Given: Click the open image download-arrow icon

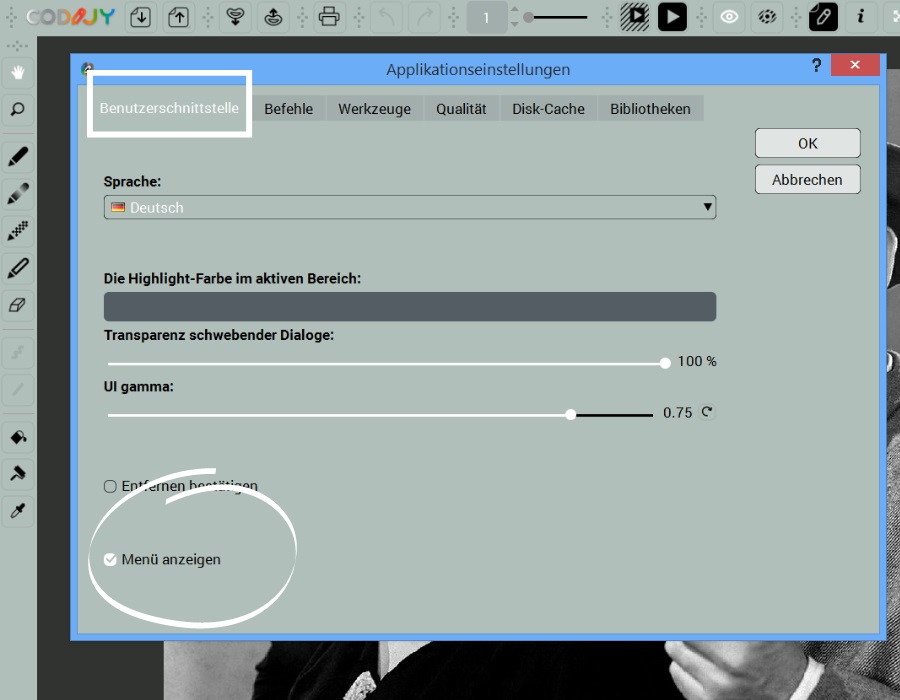Looking at the screenshot, I should [x=141, y=17].
